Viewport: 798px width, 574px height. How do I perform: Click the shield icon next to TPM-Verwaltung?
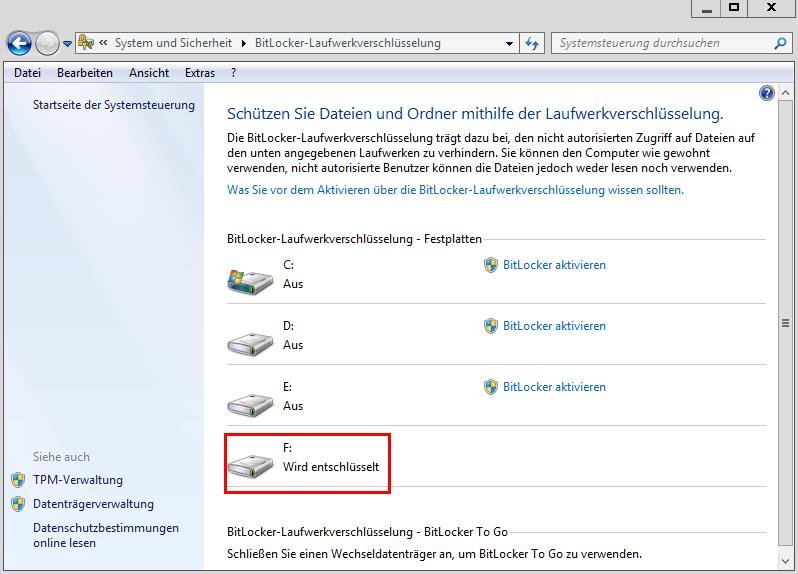tap(18, 479)
